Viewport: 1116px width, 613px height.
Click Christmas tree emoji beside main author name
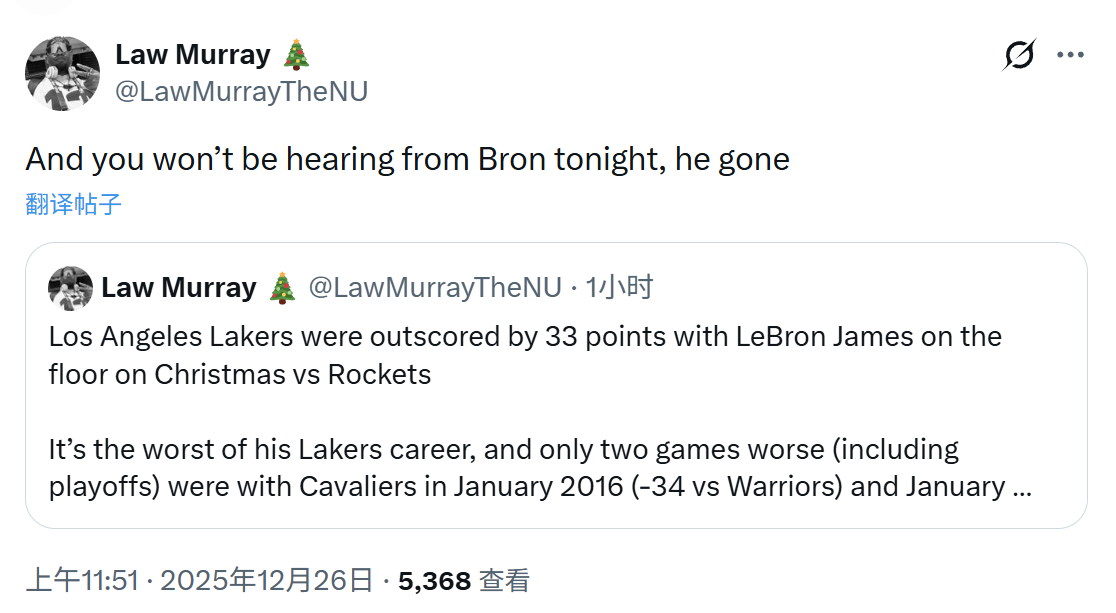click(x=294, y=54)
